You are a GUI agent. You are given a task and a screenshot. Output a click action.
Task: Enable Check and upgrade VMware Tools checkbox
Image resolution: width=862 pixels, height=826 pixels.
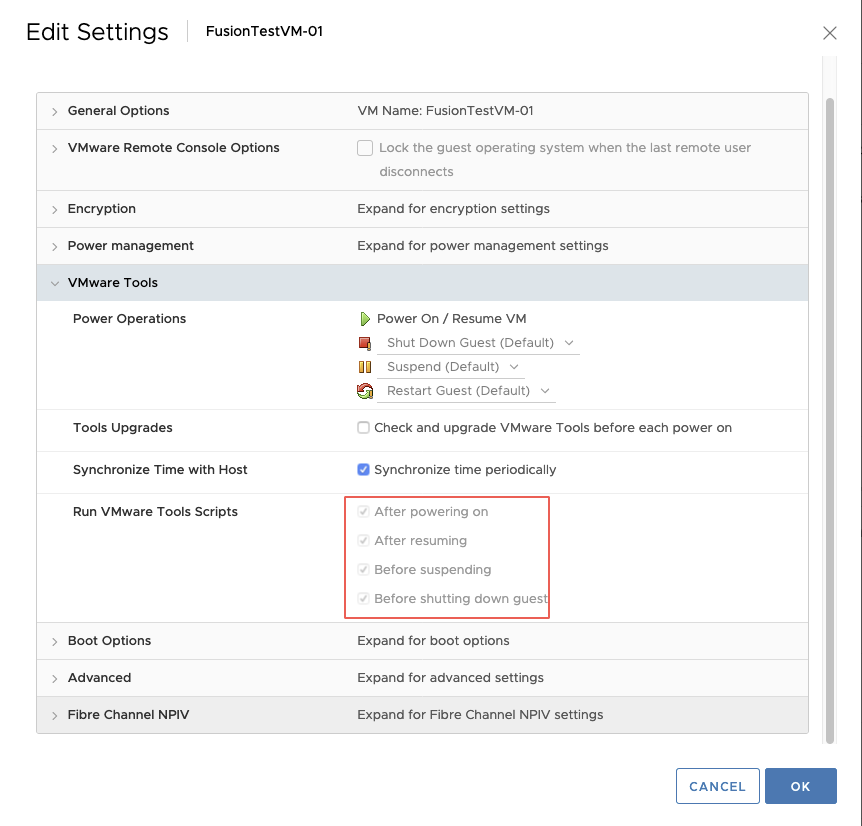363,428
